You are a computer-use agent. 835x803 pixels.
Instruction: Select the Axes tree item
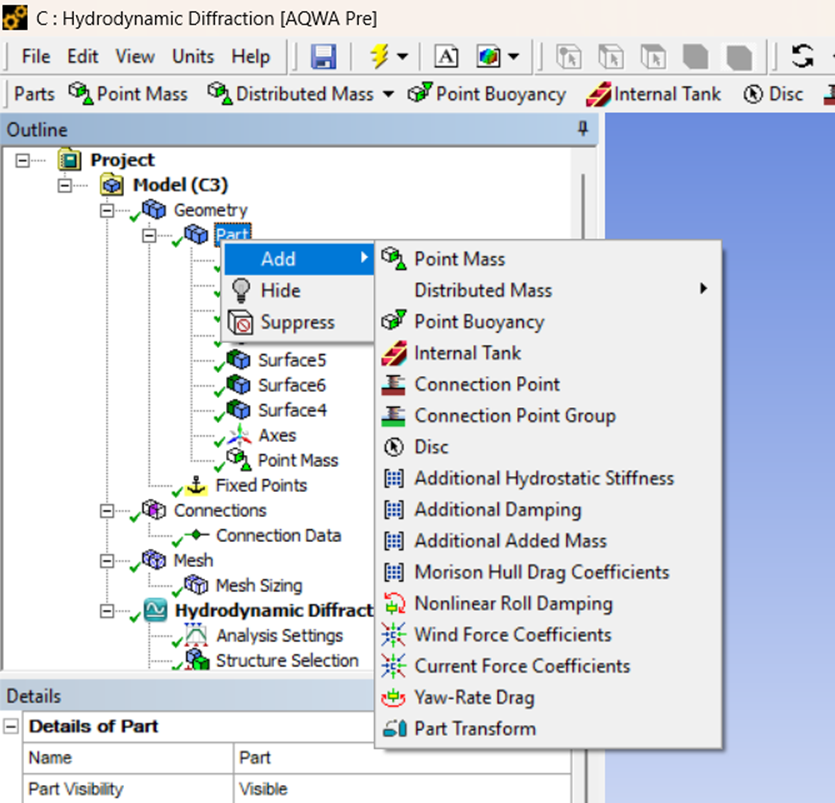point(277,436)
